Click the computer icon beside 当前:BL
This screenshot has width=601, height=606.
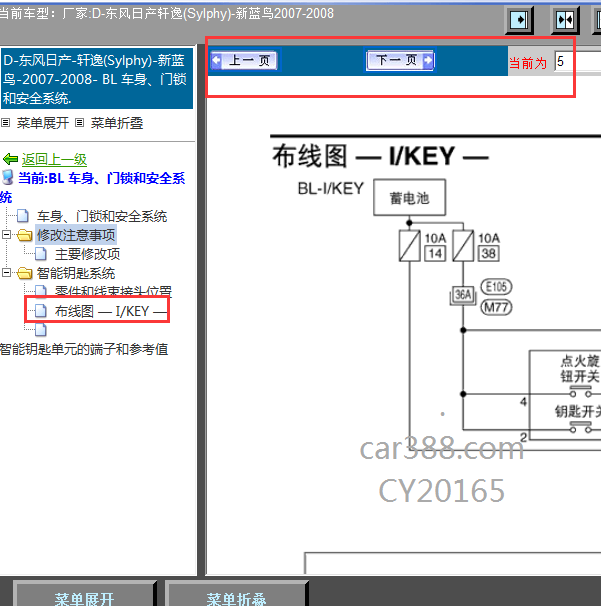pyautogui.click(x=7, y=177)
